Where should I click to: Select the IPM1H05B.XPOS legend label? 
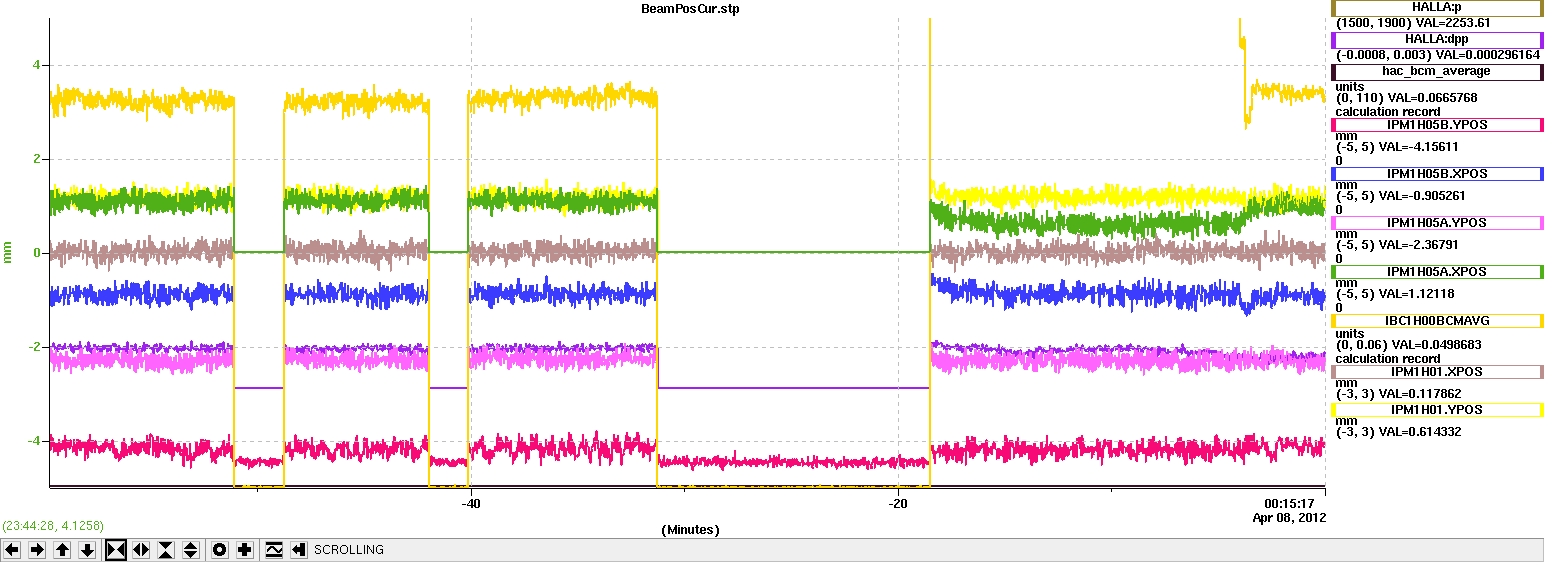pos(1436,174)
